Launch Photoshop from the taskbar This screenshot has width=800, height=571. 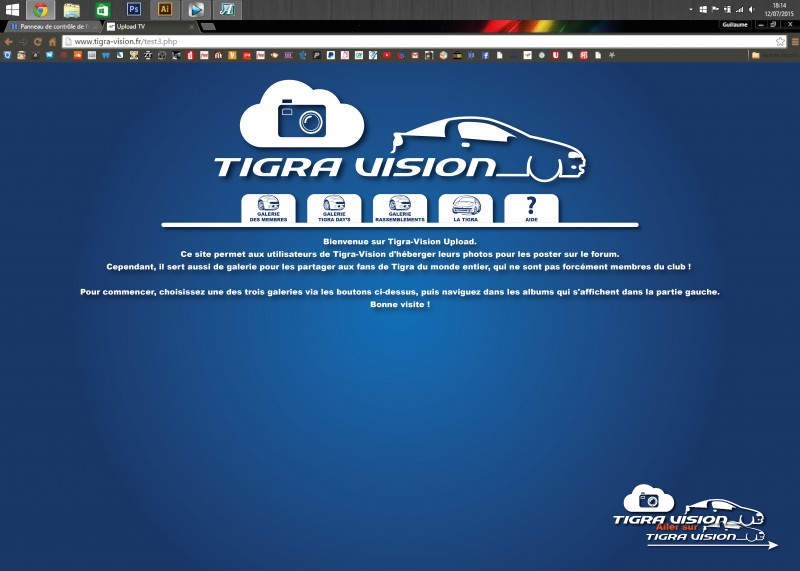133,9
